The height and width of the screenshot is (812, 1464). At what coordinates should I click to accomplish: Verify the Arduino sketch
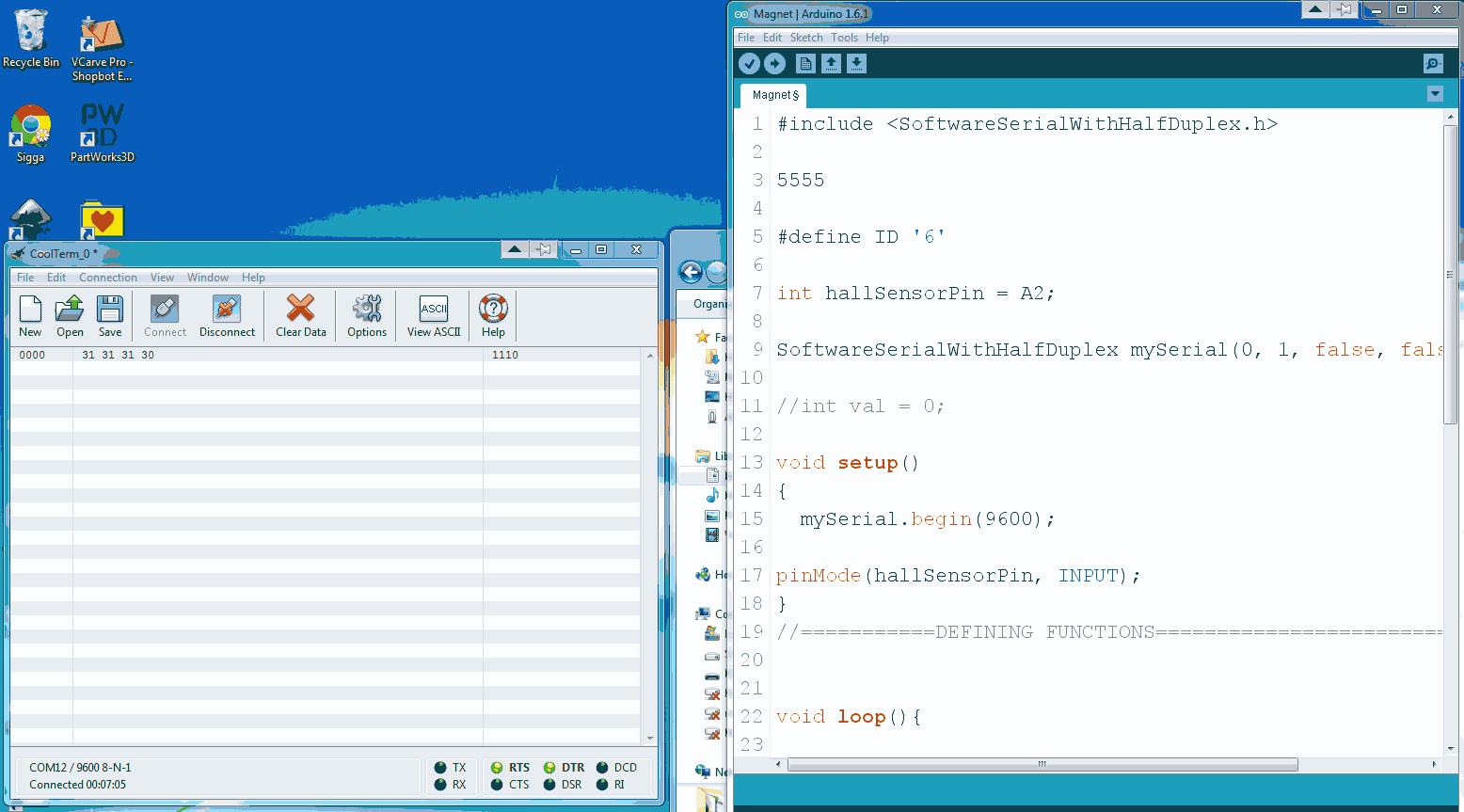click(x=749, y=63)
